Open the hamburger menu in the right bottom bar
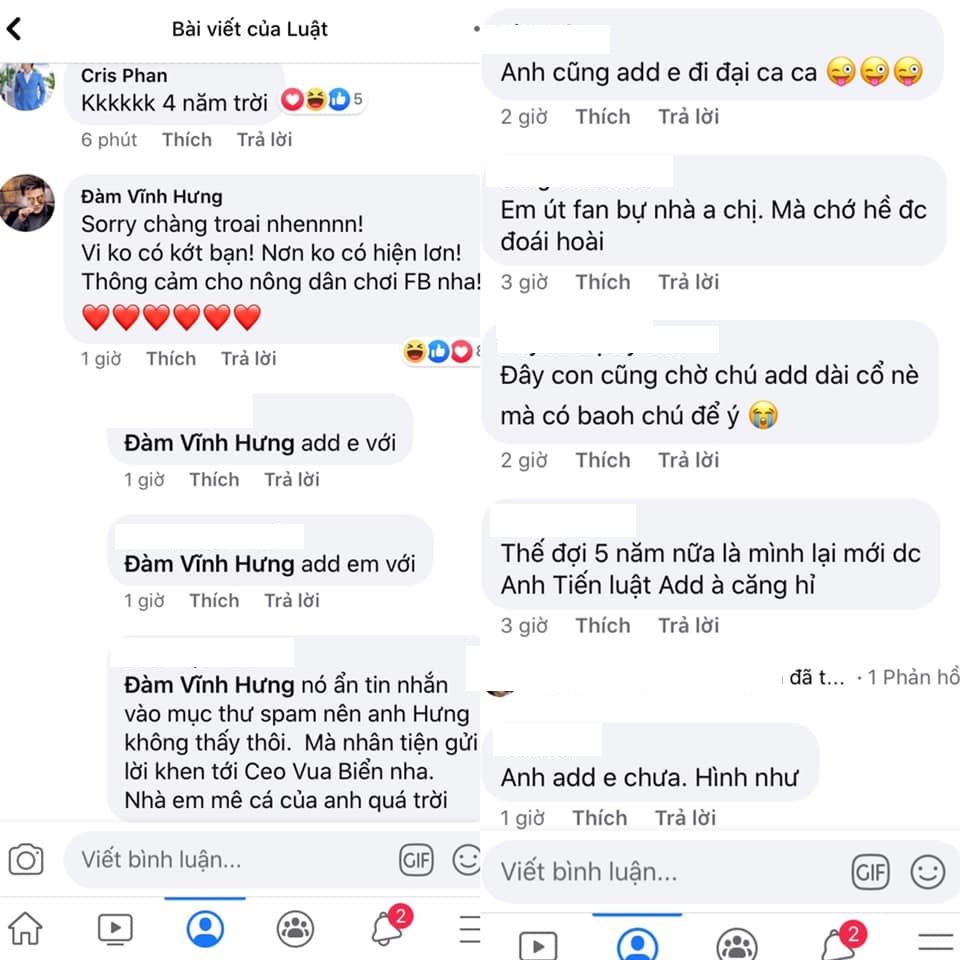960x960 pixels. click(x=935, y=942)
